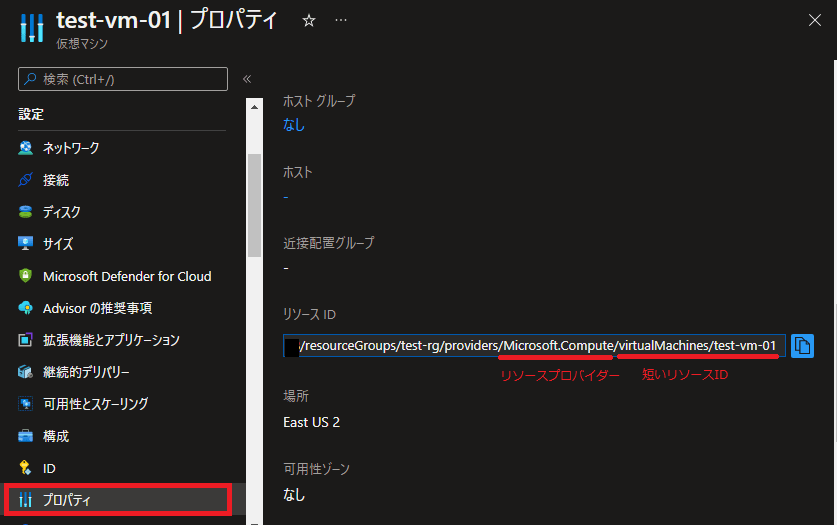837x525 pixels.
Task: Click the リソース ID label
Action: (x=309, y=315)
